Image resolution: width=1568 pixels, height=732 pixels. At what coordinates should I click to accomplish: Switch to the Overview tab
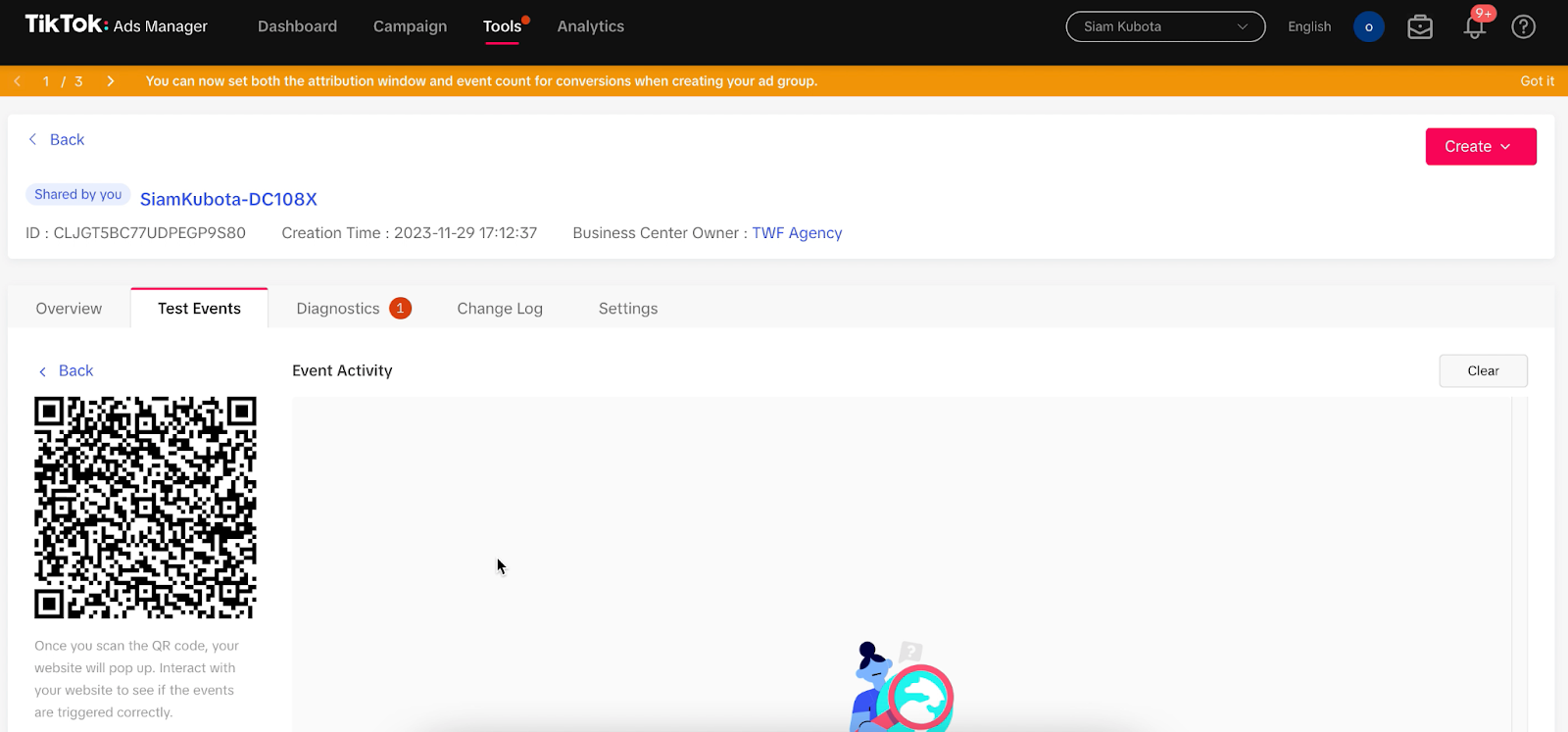(69, 308)
